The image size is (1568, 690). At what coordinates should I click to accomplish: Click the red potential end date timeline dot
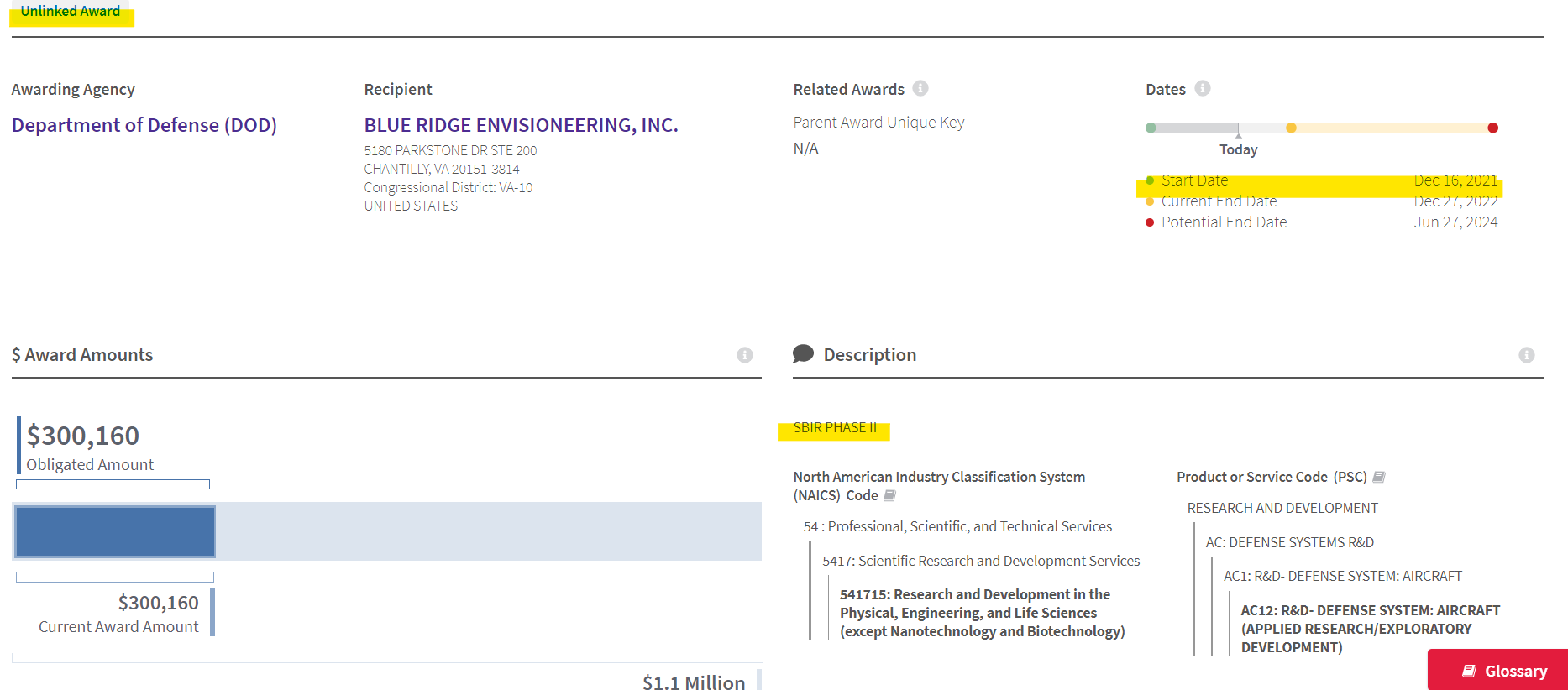pyautogui.click(x=1492, y=128)
